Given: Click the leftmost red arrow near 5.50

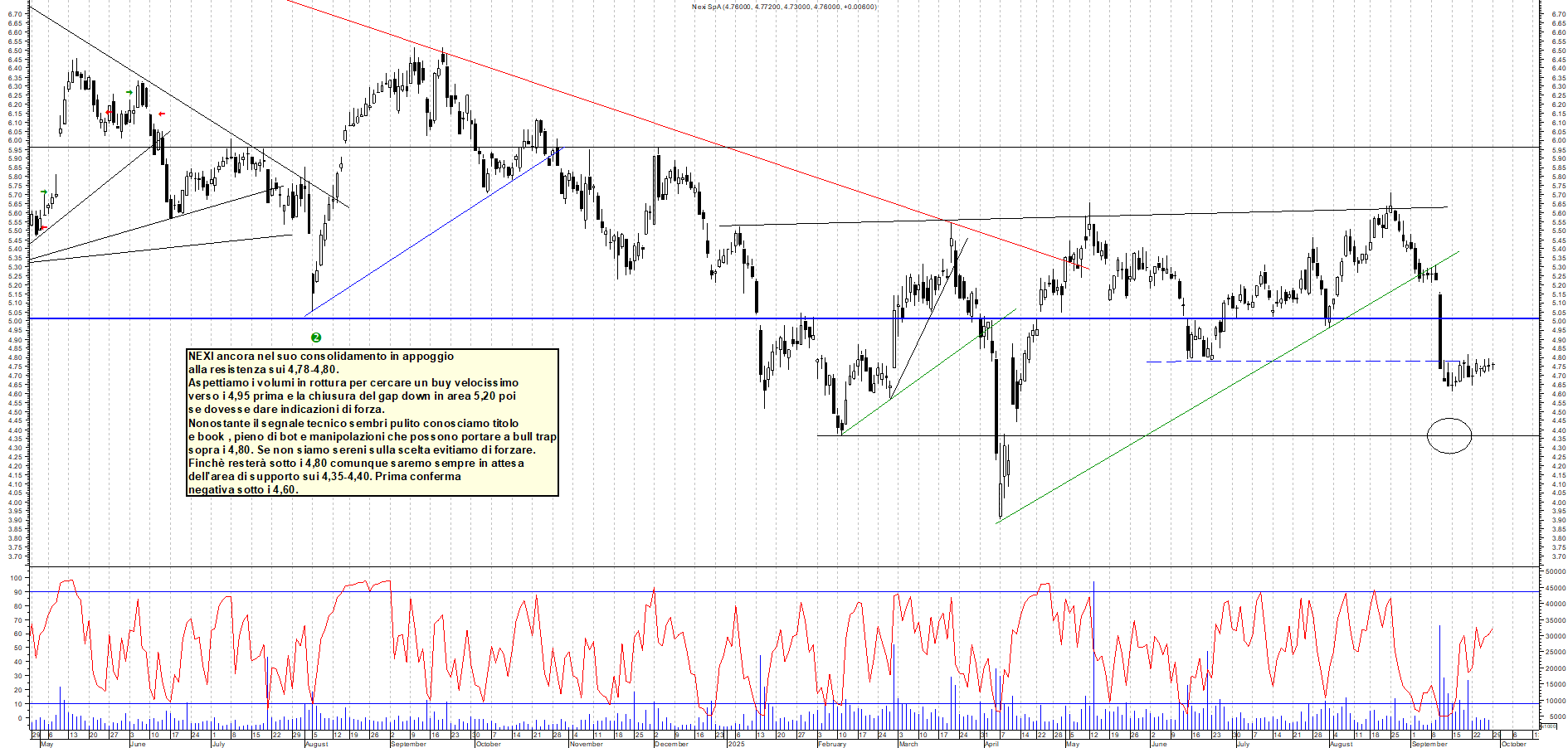Looking at the screenshot, I should click(x=44, y=228).
